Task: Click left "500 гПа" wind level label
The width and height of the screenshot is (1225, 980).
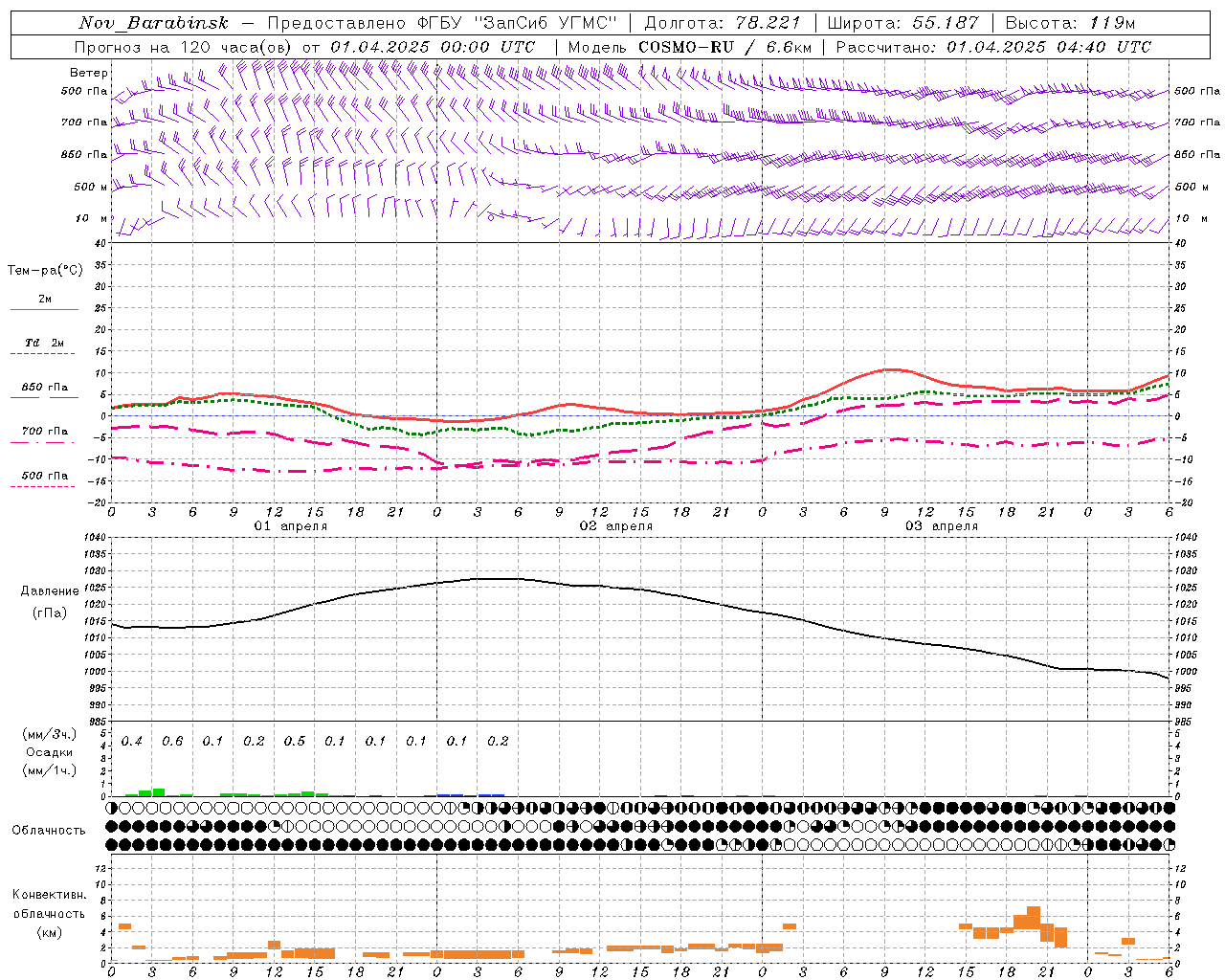Action: (x=84, y=92)
